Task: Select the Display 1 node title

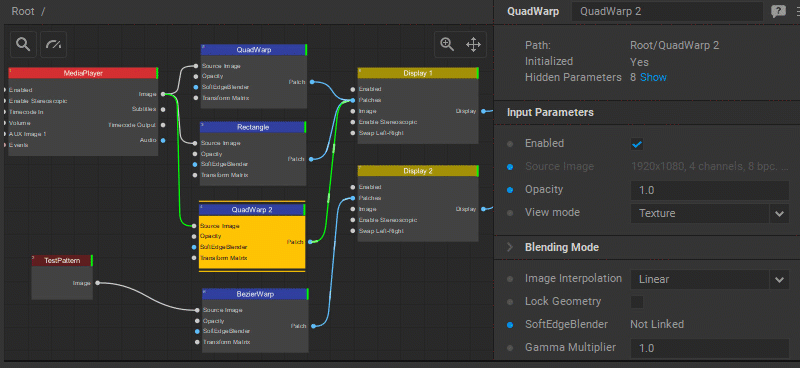Action: point(418,73)
